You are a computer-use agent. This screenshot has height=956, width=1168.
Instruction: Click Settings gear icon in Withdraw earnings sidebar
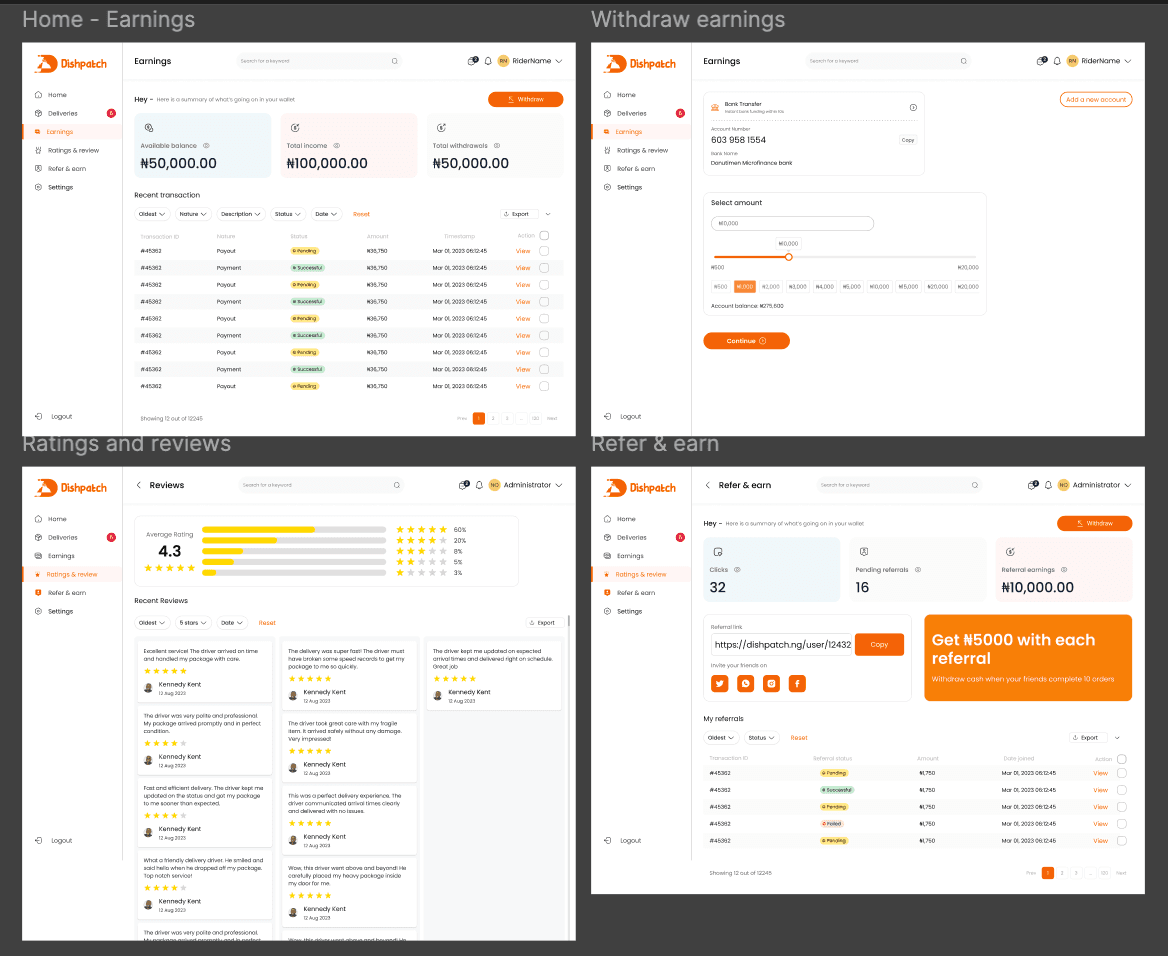point(607,187)
